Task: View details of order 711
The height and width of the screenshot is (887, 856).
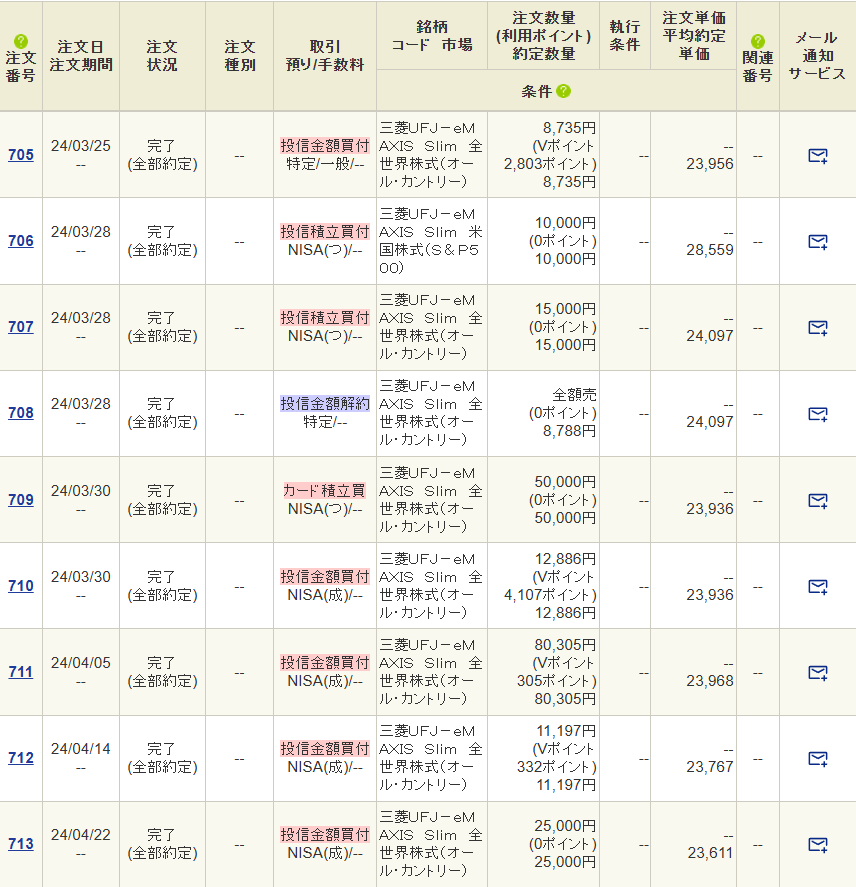Action: click(x=21, y=671)
